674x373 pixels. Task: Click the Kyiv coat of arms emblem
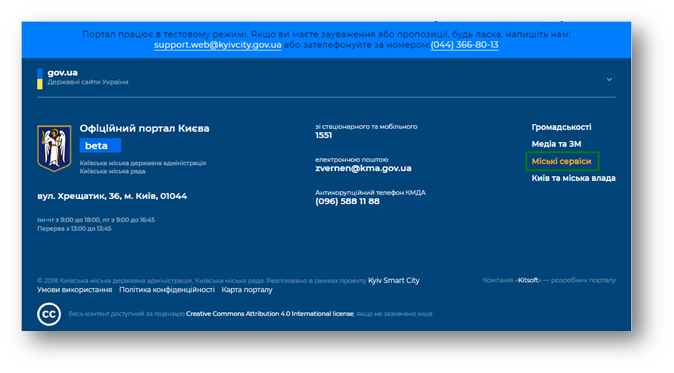[54, 148]
